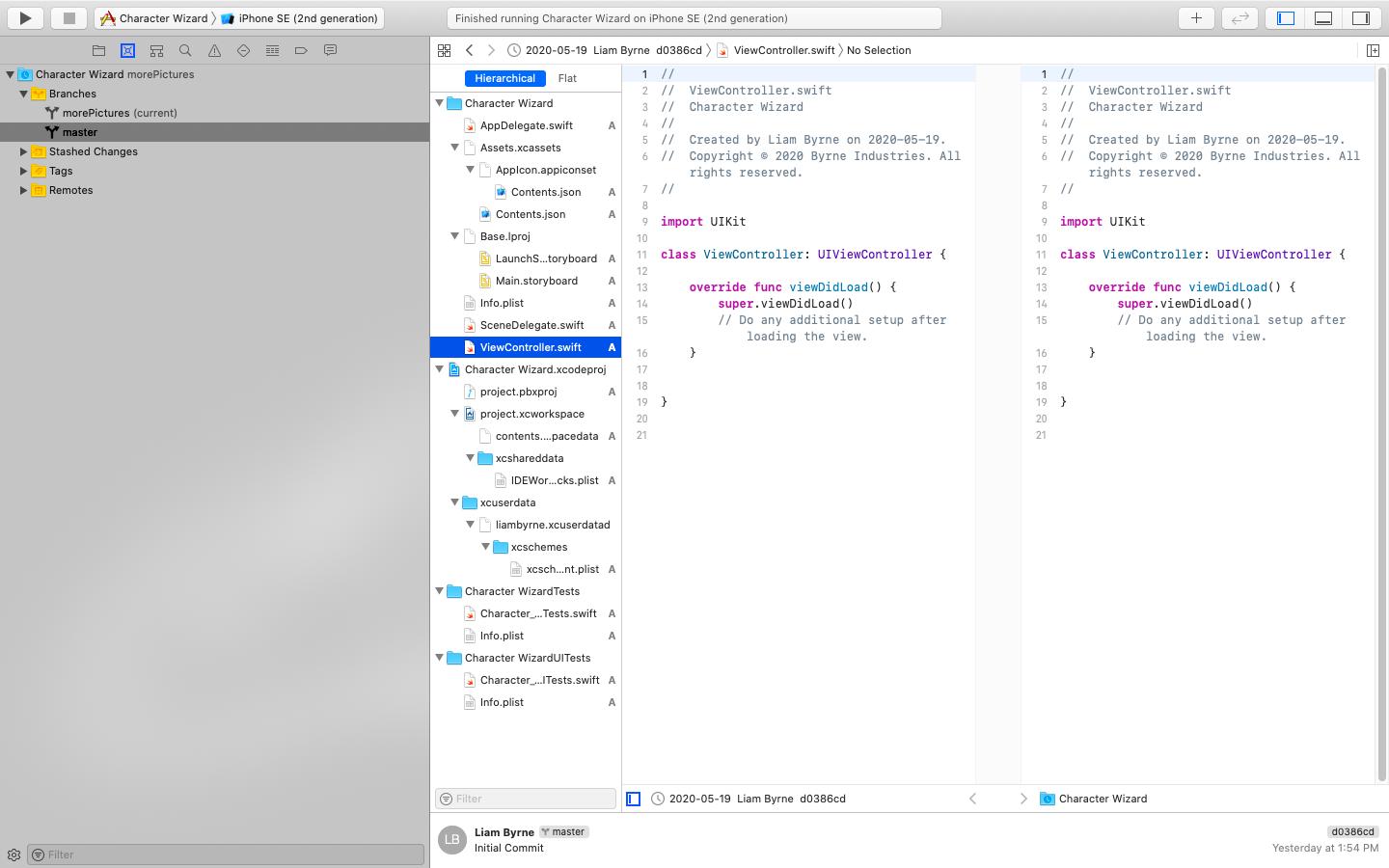Viewport: 1389px width, 868px height.
Task: Collapse the Branches group
Action: click(23, 94)
